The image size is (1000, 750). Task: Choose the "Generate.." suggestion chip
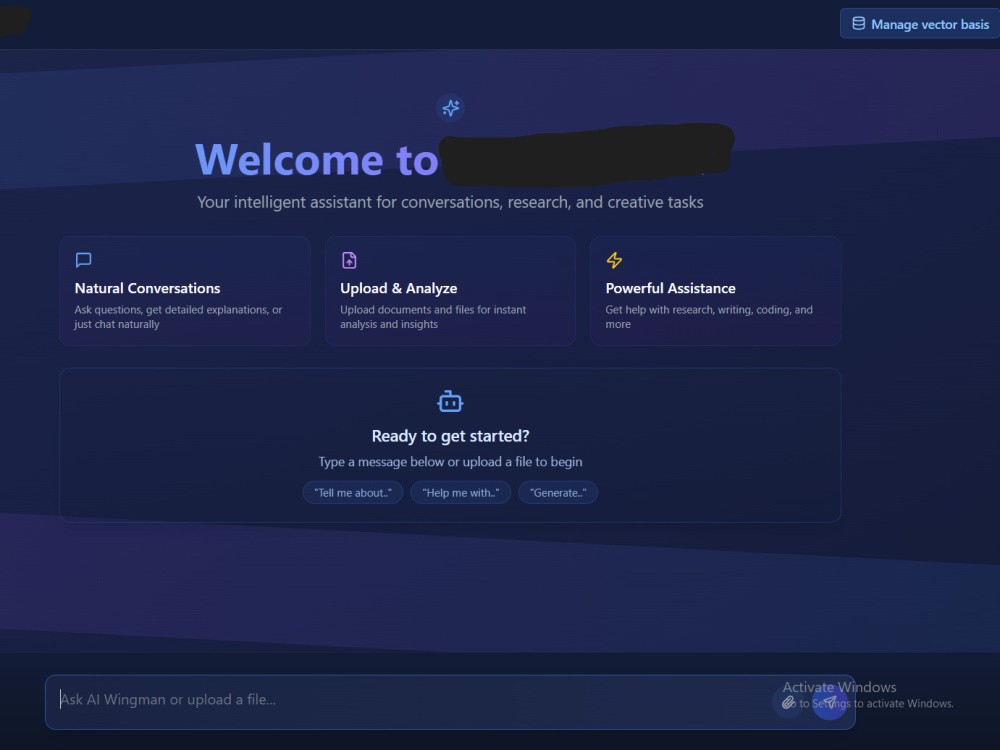[x=558, y=492]
